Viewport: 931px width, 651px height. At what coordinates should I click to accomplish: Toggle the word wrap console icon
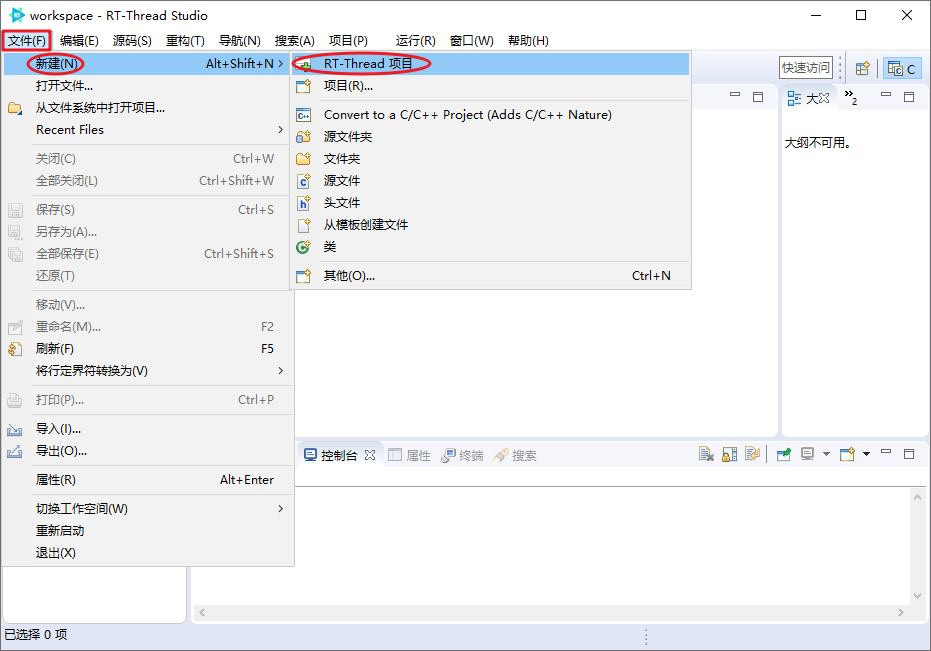[752, 454]
